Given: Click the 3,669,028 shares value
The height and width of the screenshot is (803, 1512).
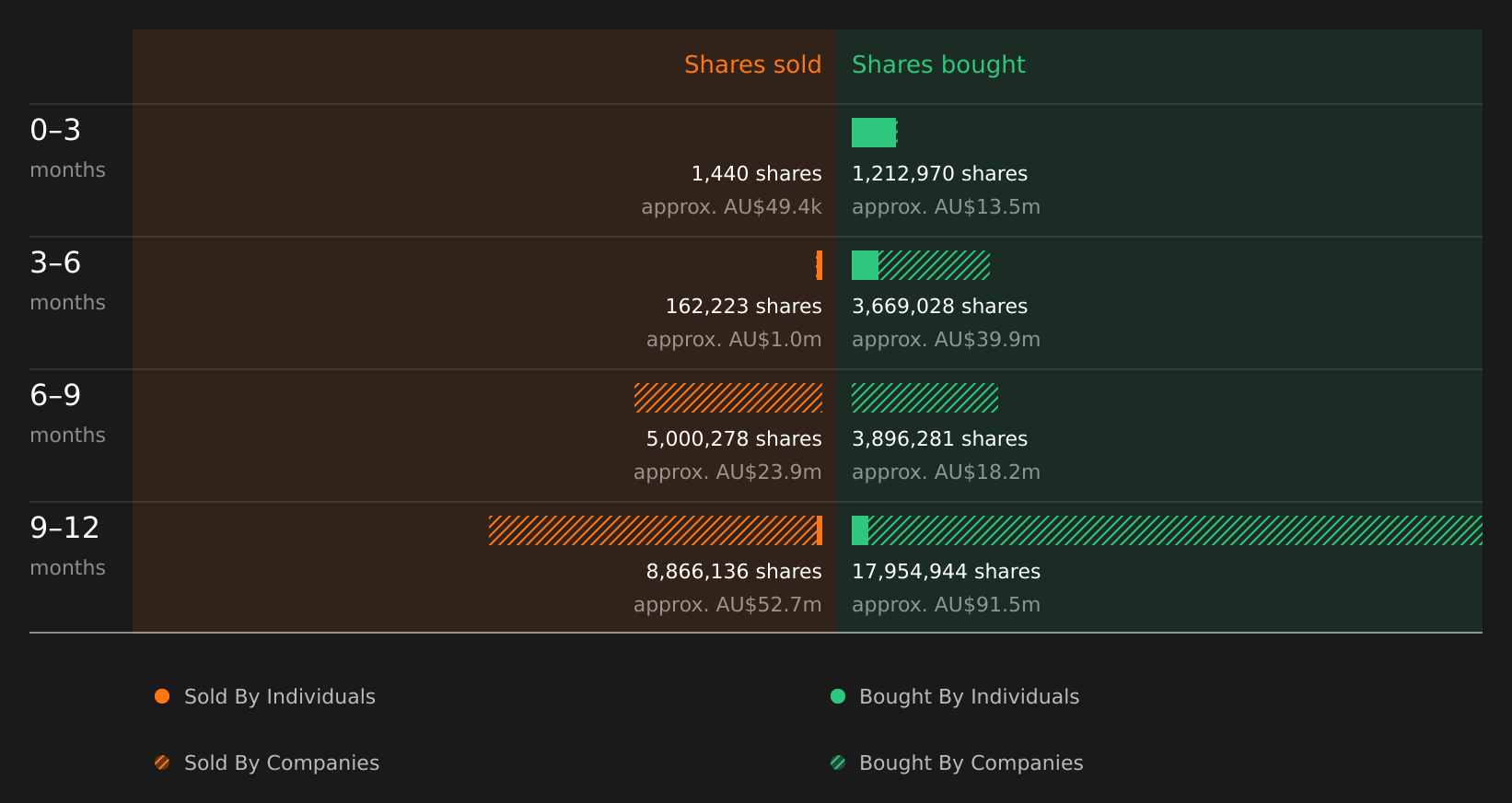Looking at the screenshot, I should [939, 306].
